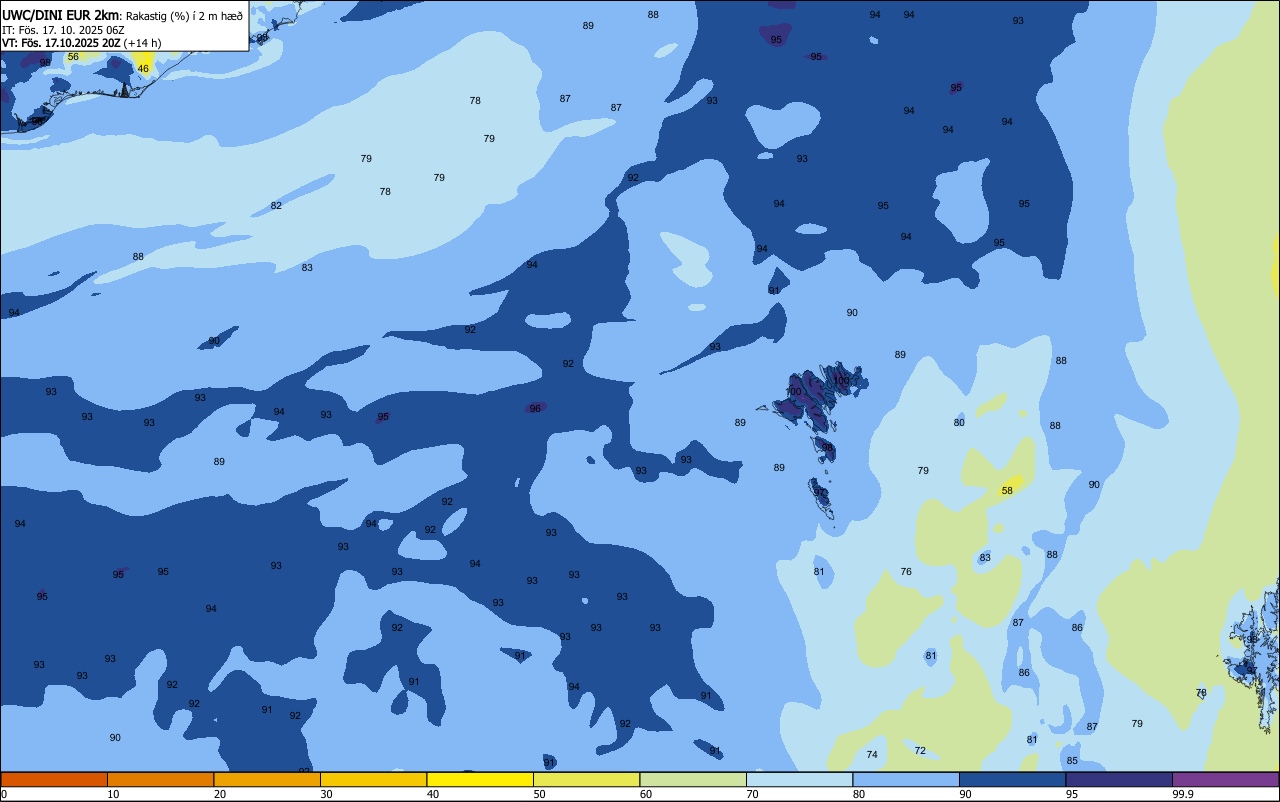
Task: Pick the 20–30 legend color swatch
Action: point(267,779)
